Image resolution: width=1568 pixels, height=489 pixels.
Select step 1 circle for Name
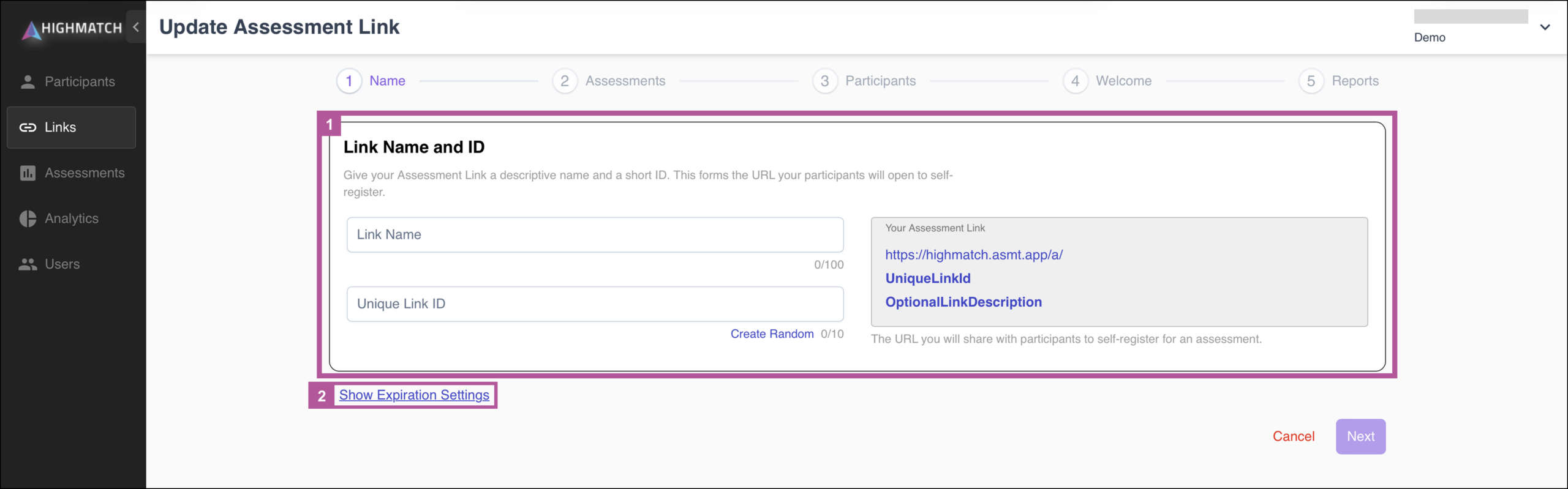[x=349, y=81]
